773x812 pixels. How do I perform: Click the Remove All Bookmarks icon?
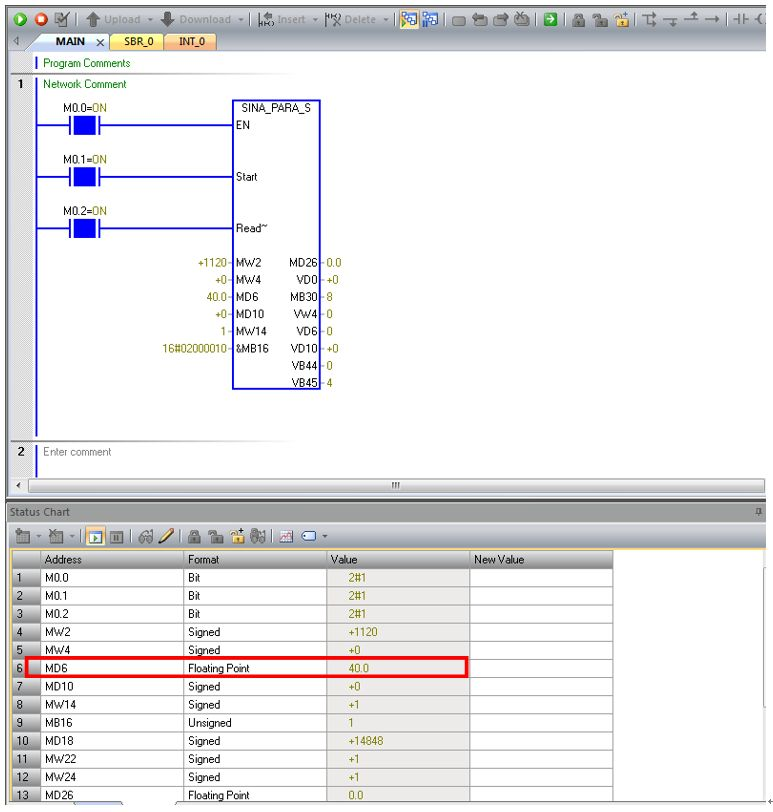(522, 20)
